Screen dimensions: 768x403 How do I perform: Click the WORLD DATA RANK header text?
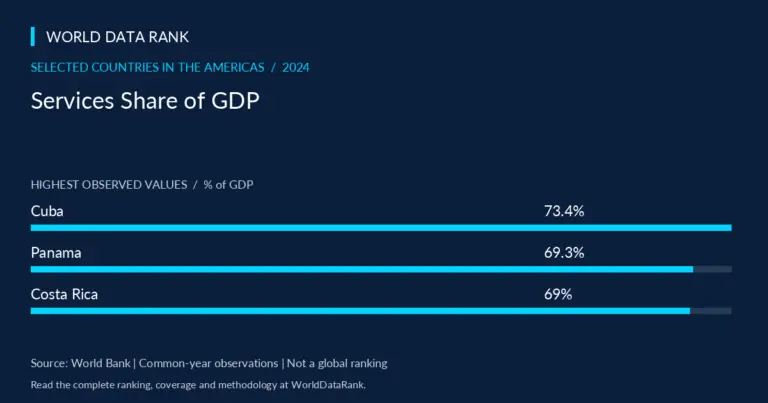118,37
